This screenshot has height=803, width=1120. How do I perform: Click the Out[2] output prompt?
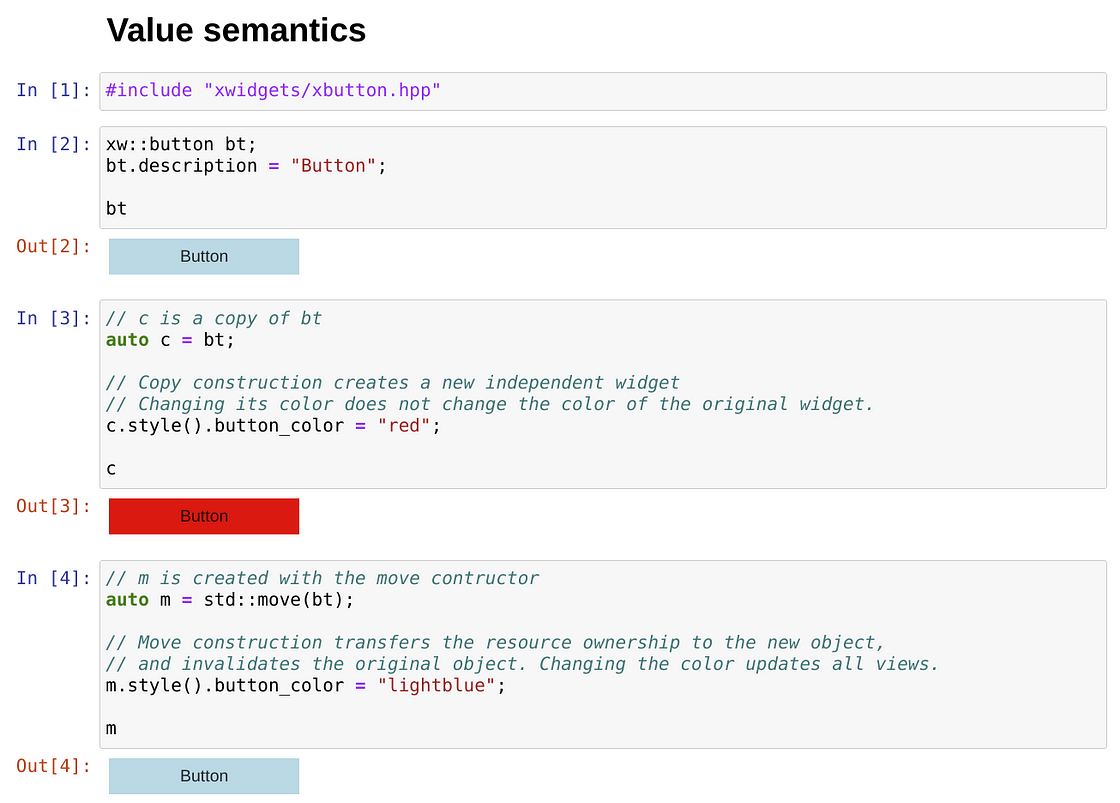point(53,246)
